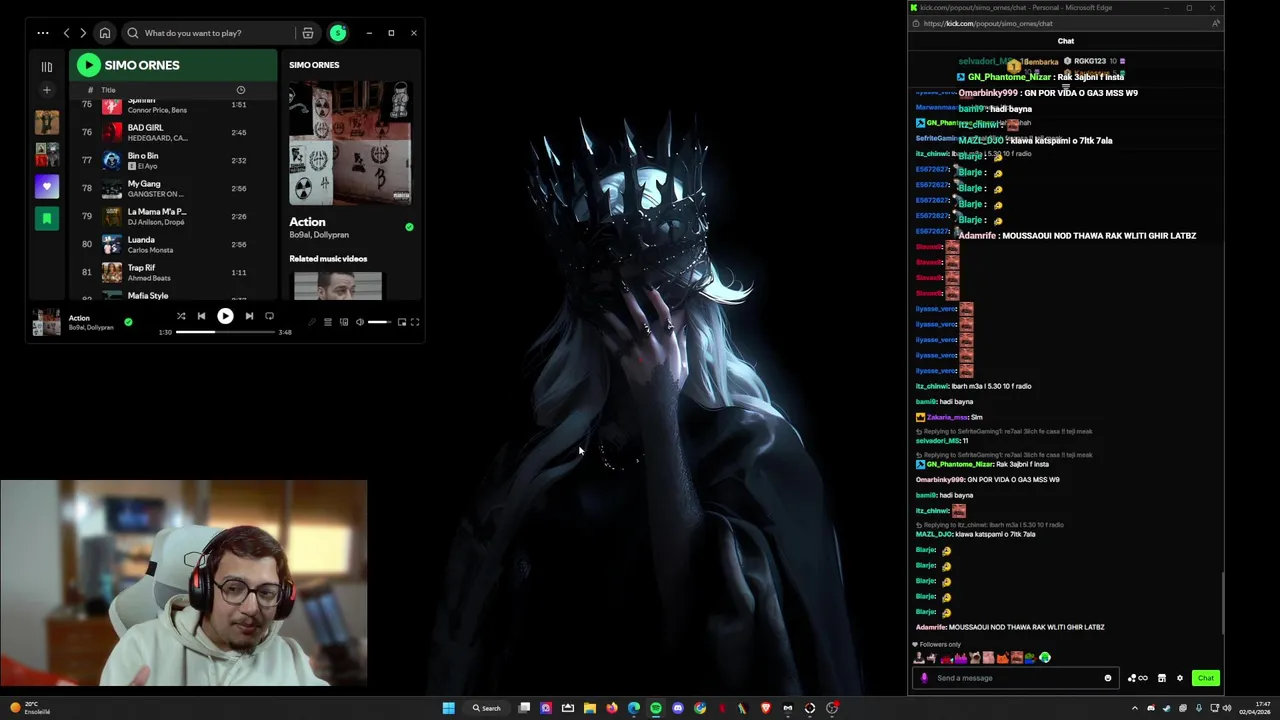Mute Spotify with the speaker icon
Image resolution: width=1280 pixels, height=720 pixels.
(360, 322)
